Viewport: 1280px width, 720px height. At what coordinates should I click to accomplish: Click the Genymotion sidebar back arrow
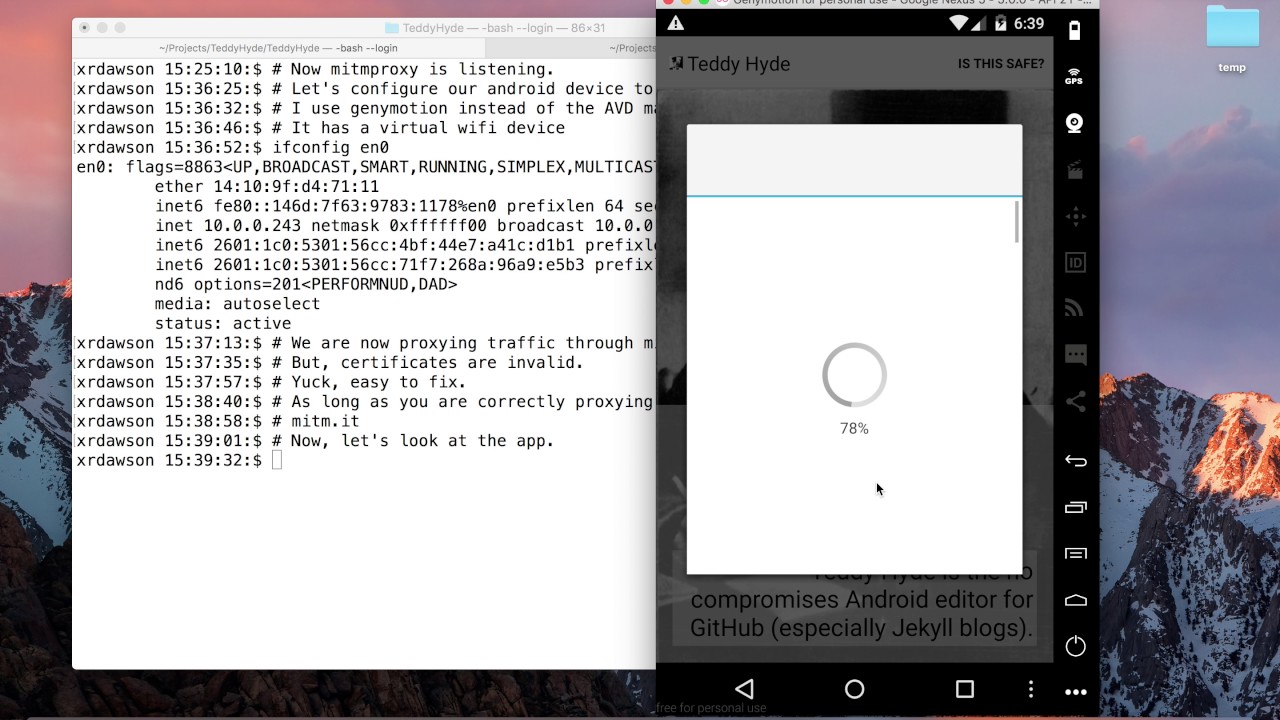[x=1075, y=461]
